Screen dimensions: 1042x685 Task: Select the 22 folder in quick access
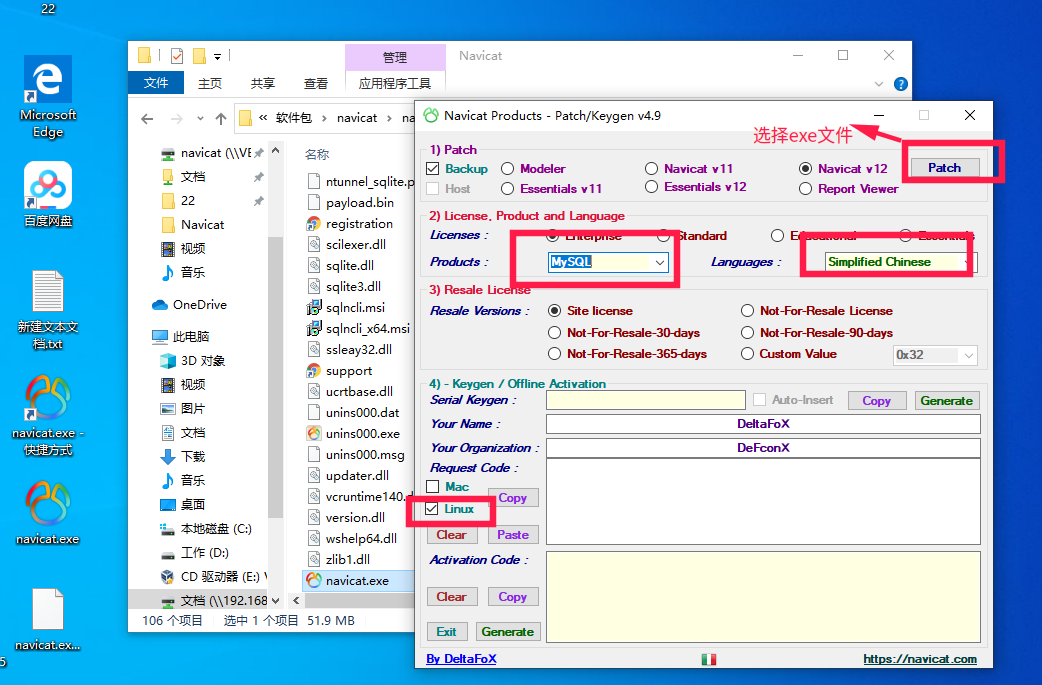click(x=188, y=201)
